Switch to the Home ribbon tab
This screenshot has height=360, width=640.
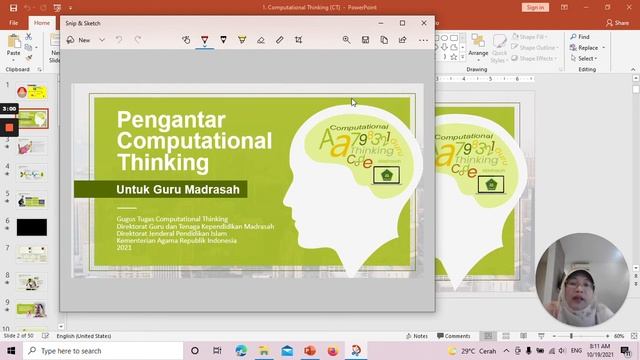coord(42,23)
